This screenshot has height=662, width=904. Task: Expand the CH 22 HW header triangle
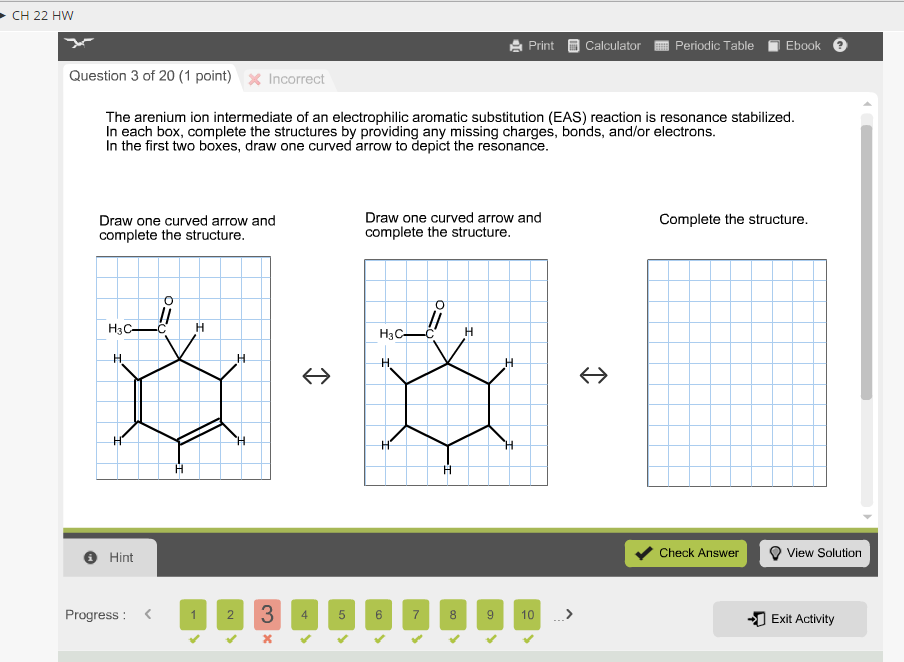(x=7, y=15)
